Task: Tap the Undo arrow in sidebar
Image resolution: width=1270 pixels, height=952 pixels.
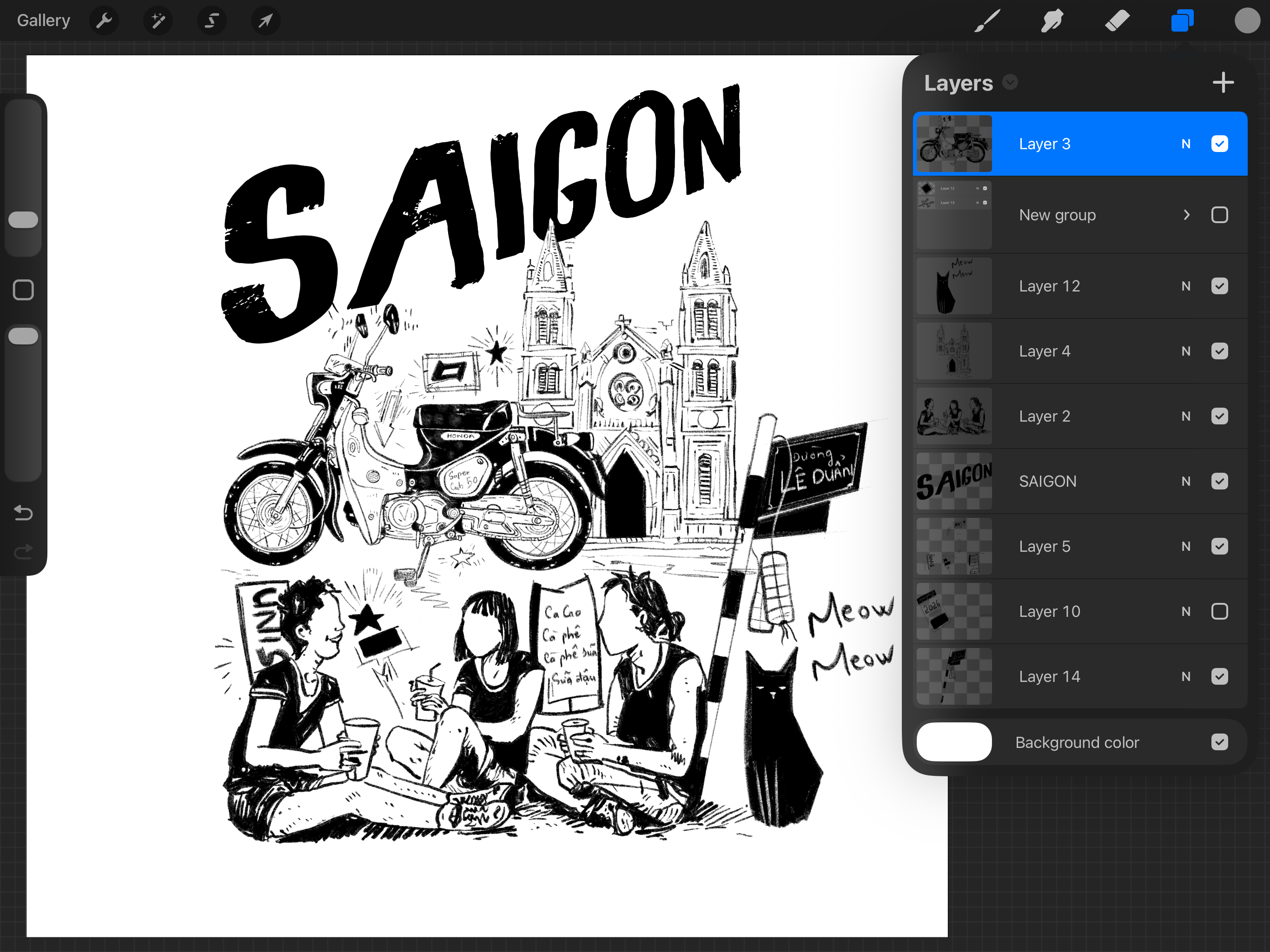Action: point(23,512)
